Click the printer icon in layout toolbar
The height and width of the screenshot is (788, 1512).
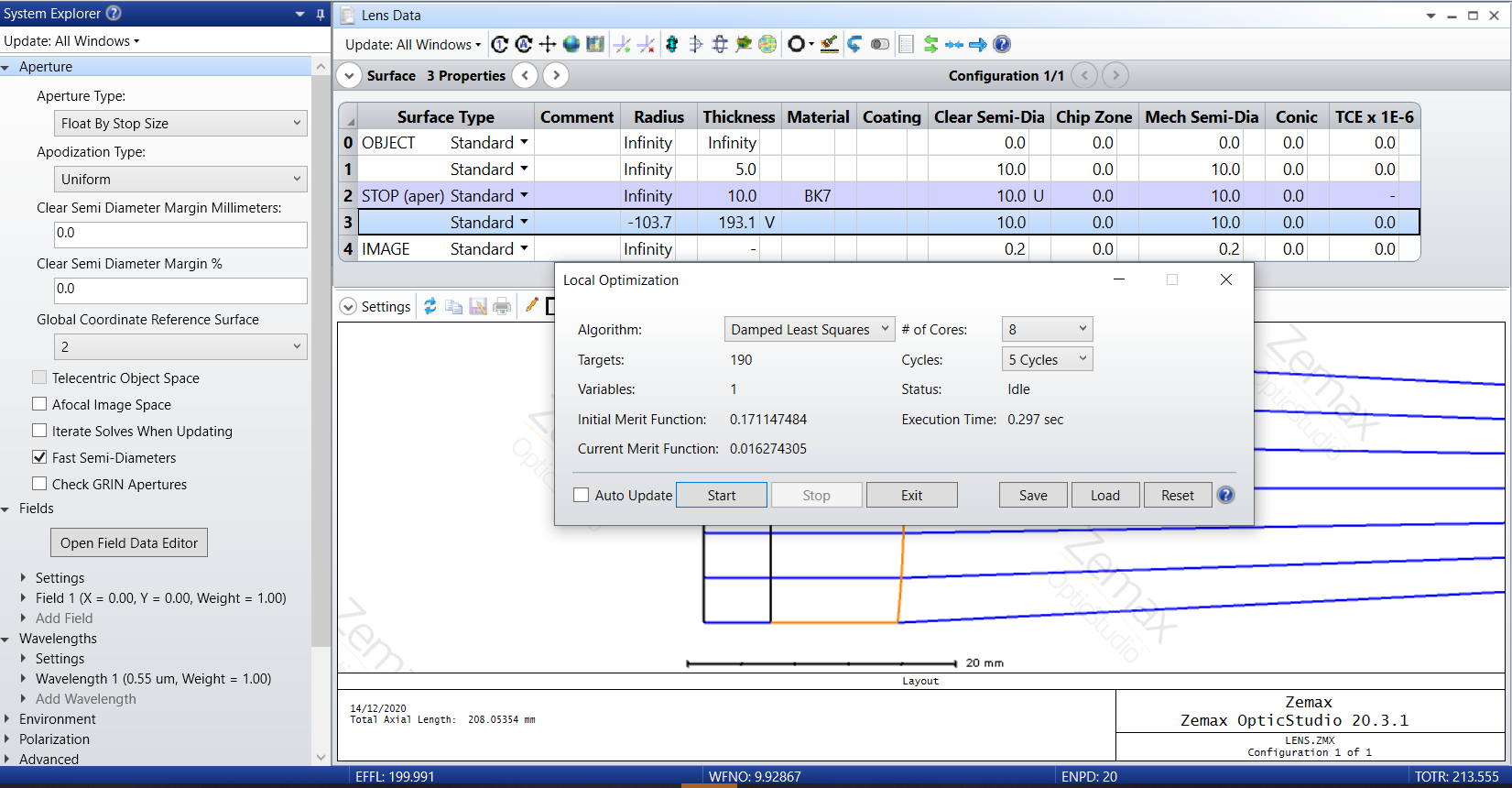(502, 307)
